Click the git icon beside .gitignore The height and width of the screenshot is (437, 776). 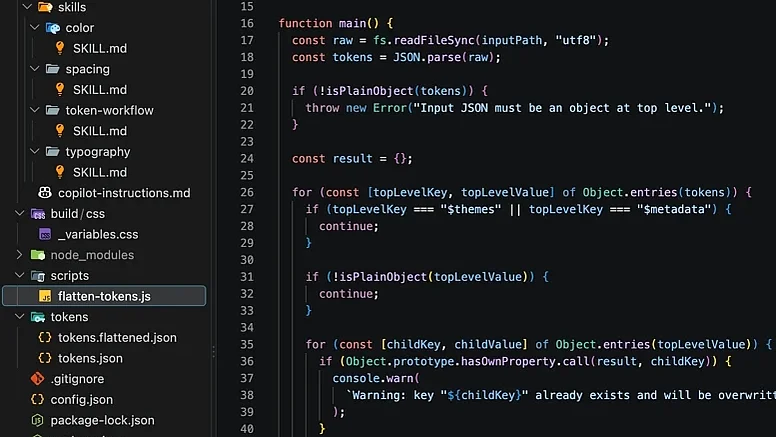click(38, 379)
